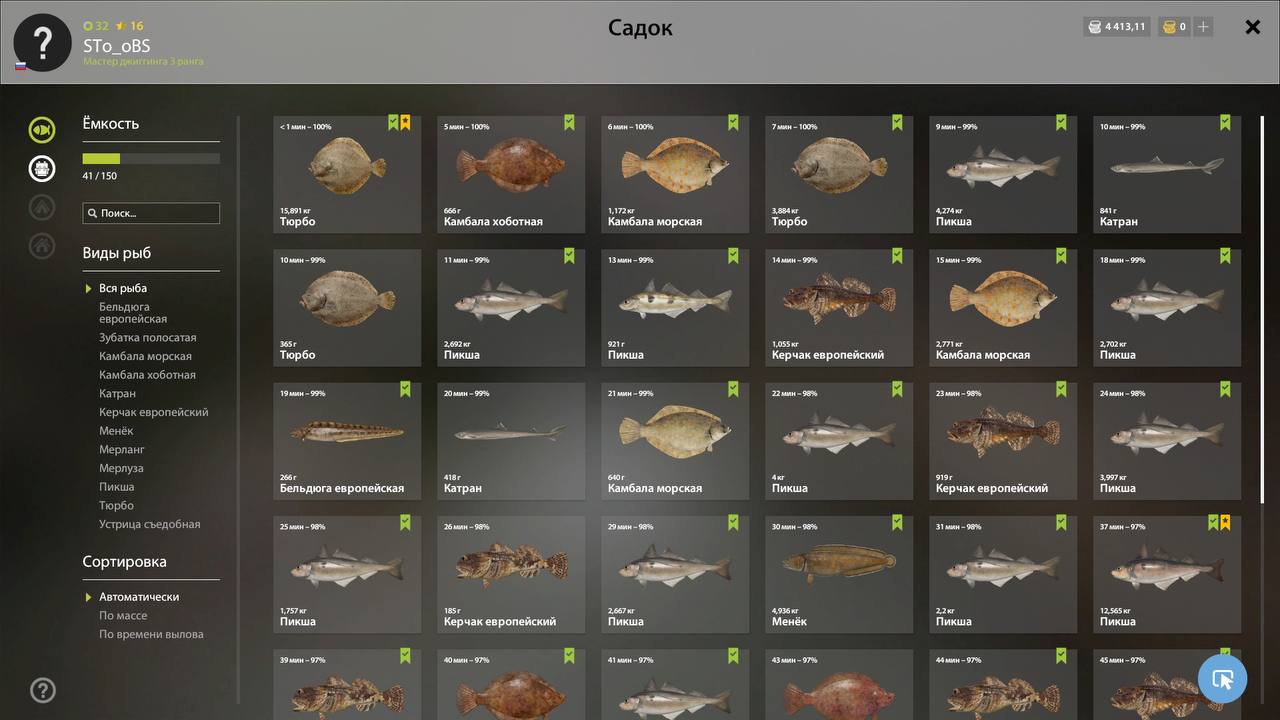The height and width of the screenshot is (720, 1280).
Task: Click green check badge on 921 г Пикша
Action: (x=733, y=255)
